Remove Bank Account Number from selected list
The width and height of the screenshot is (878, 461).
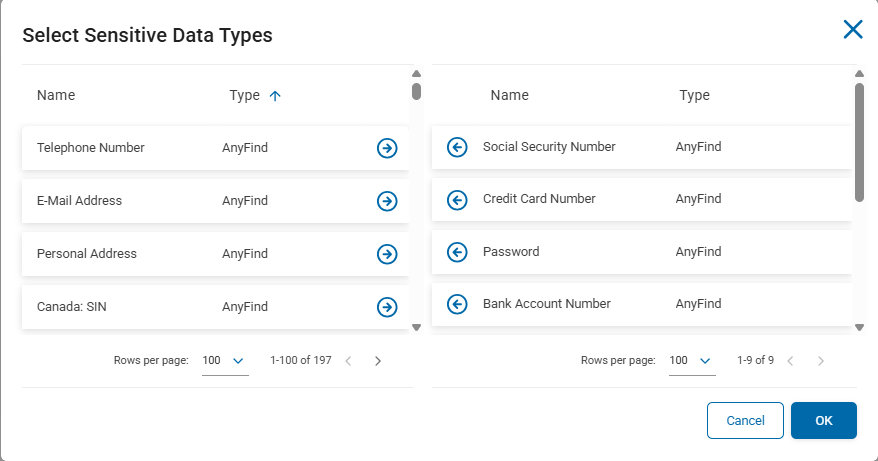point(457,304)
